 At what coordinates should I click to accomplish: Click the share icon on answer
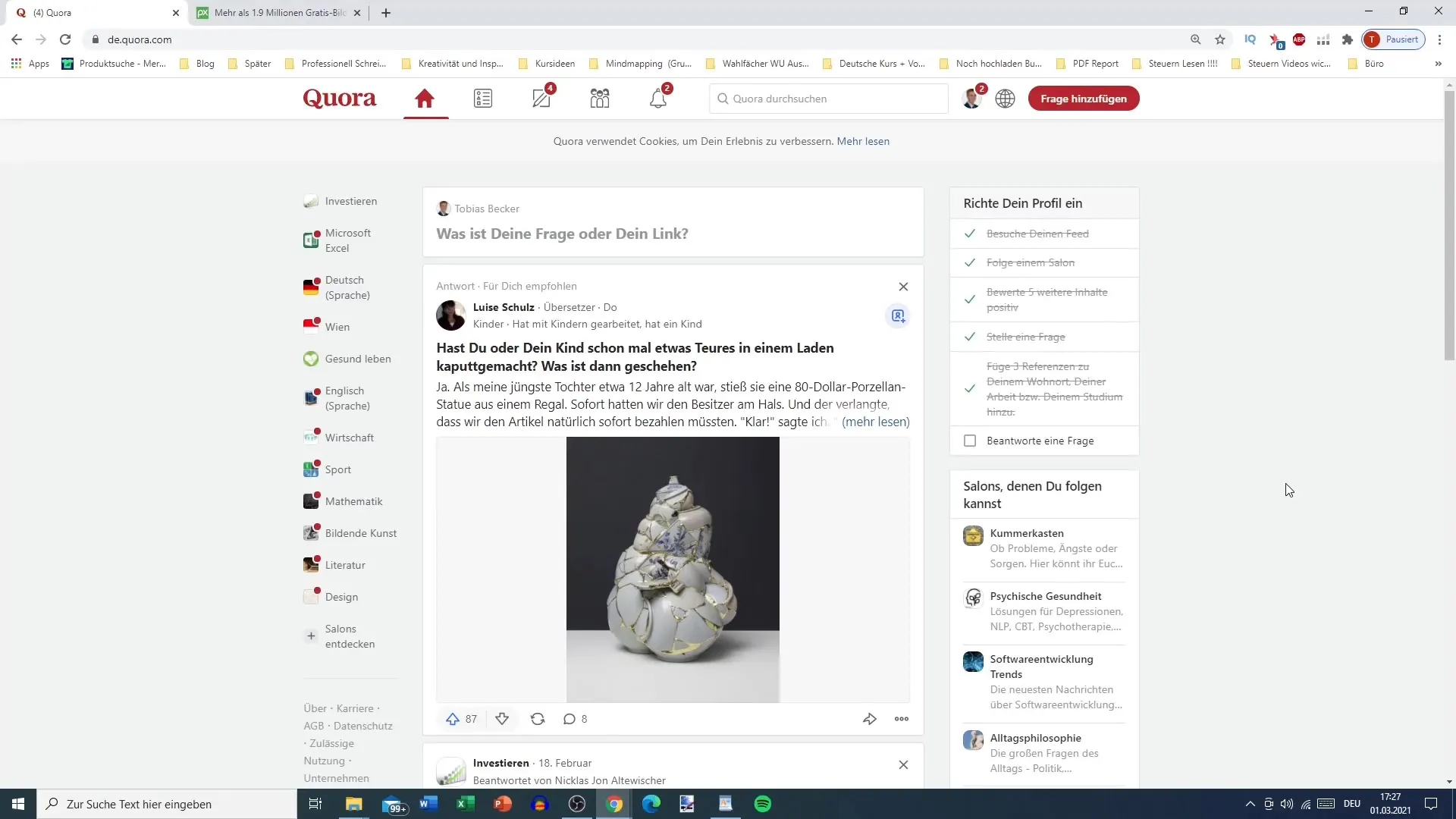point(869,718)
